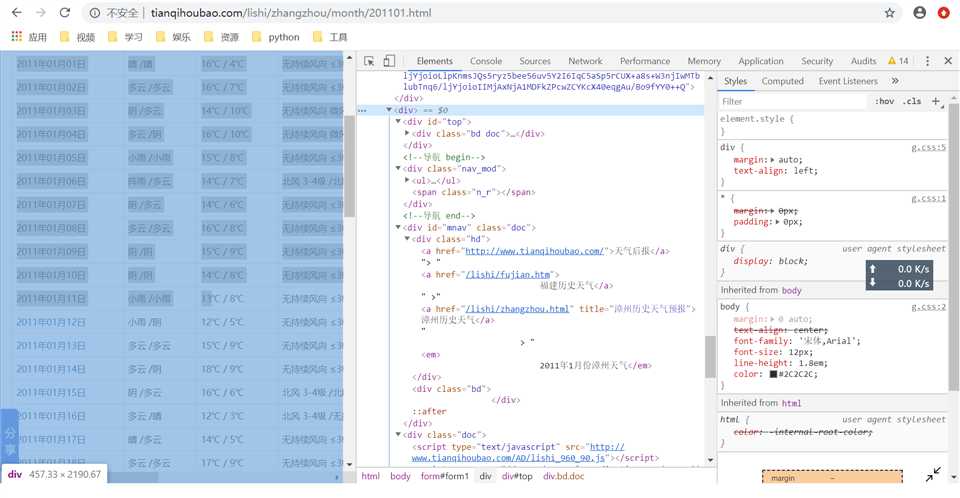Viewport: 960px width, 498px height.
Task: Select body in the DOM breadcrumb
Action: (x=400, y=476)
